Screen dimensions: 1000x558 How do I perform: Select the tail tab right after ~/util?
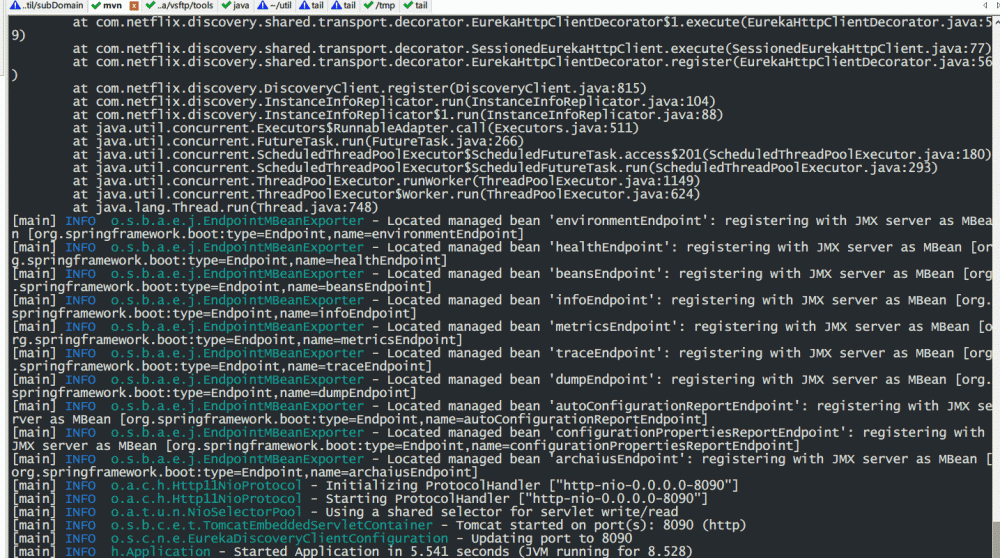point(311,5)
